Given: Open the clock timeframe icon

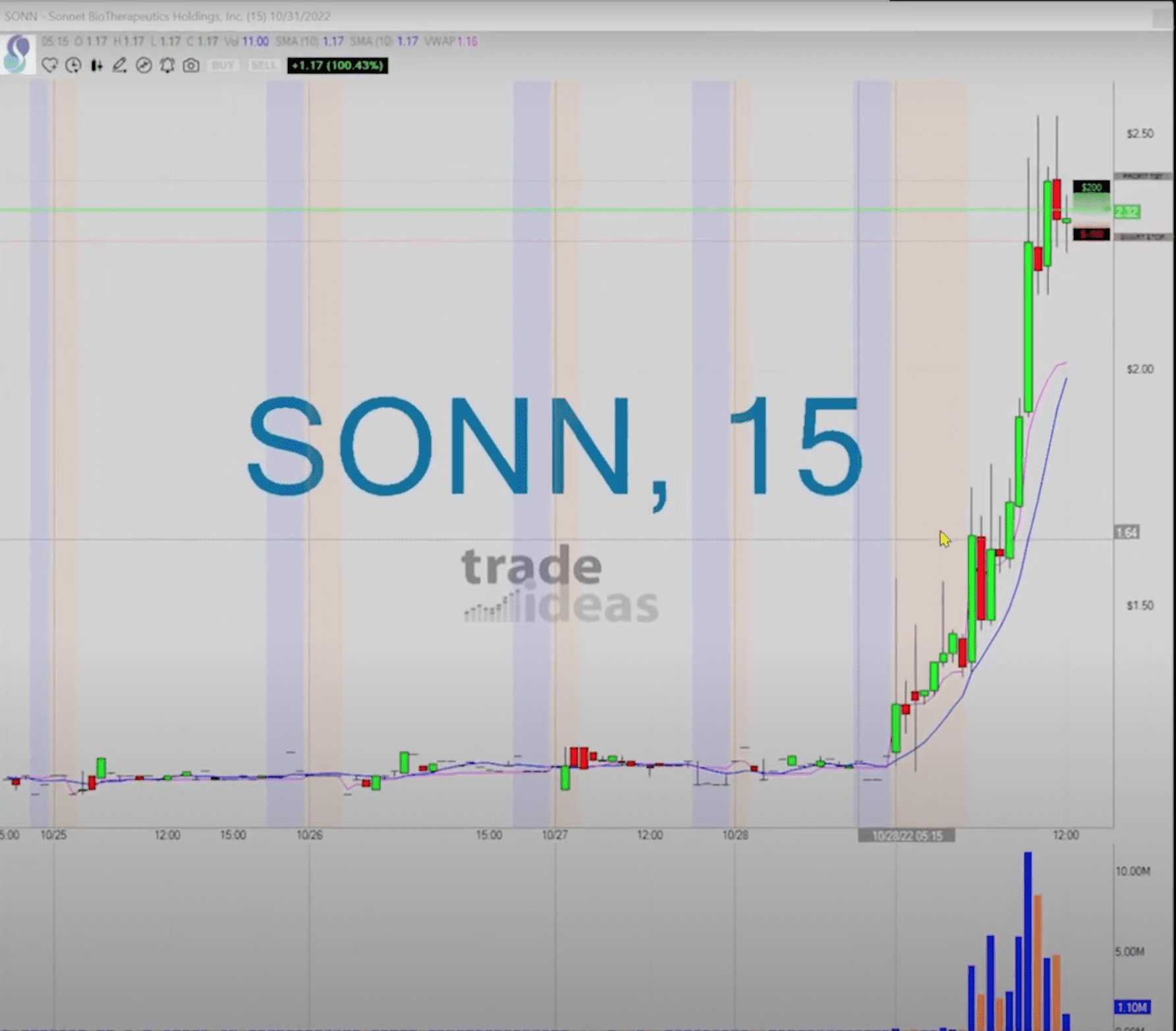Looking at the screenshot, I should (x=73, y=65).
